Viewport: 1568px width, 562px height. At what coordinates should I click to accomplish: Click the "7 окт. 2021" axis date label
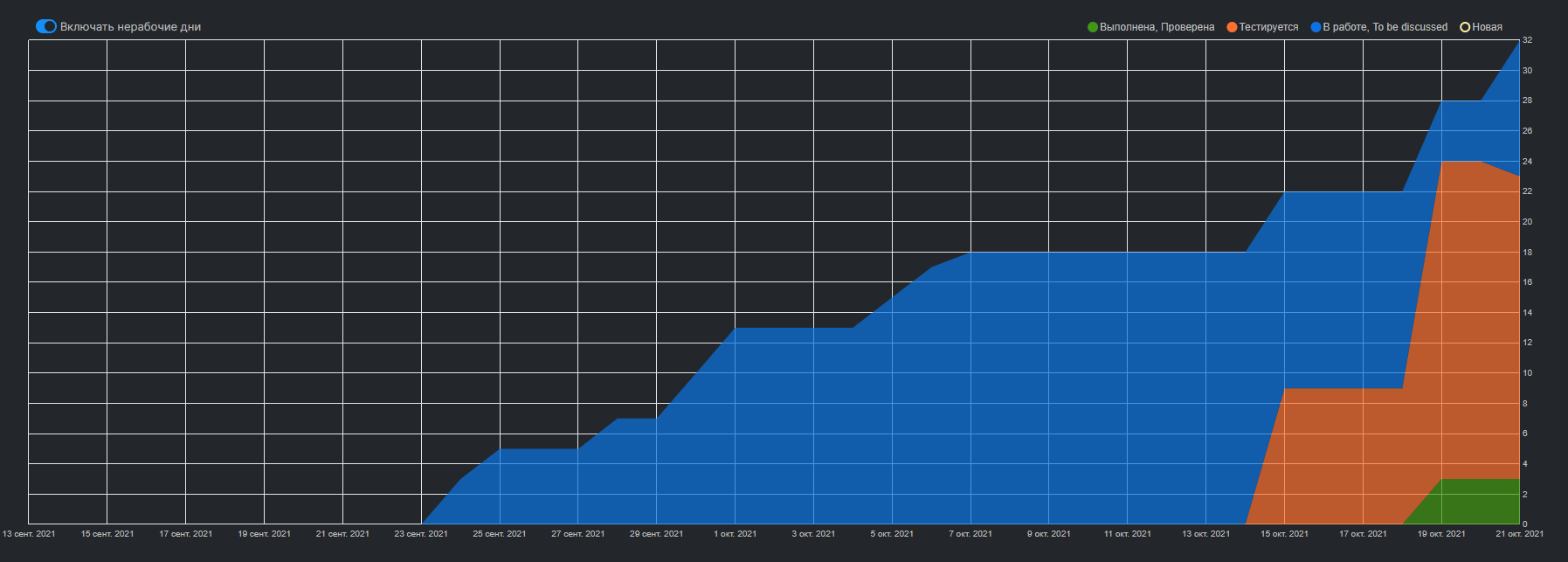point(971,533)
